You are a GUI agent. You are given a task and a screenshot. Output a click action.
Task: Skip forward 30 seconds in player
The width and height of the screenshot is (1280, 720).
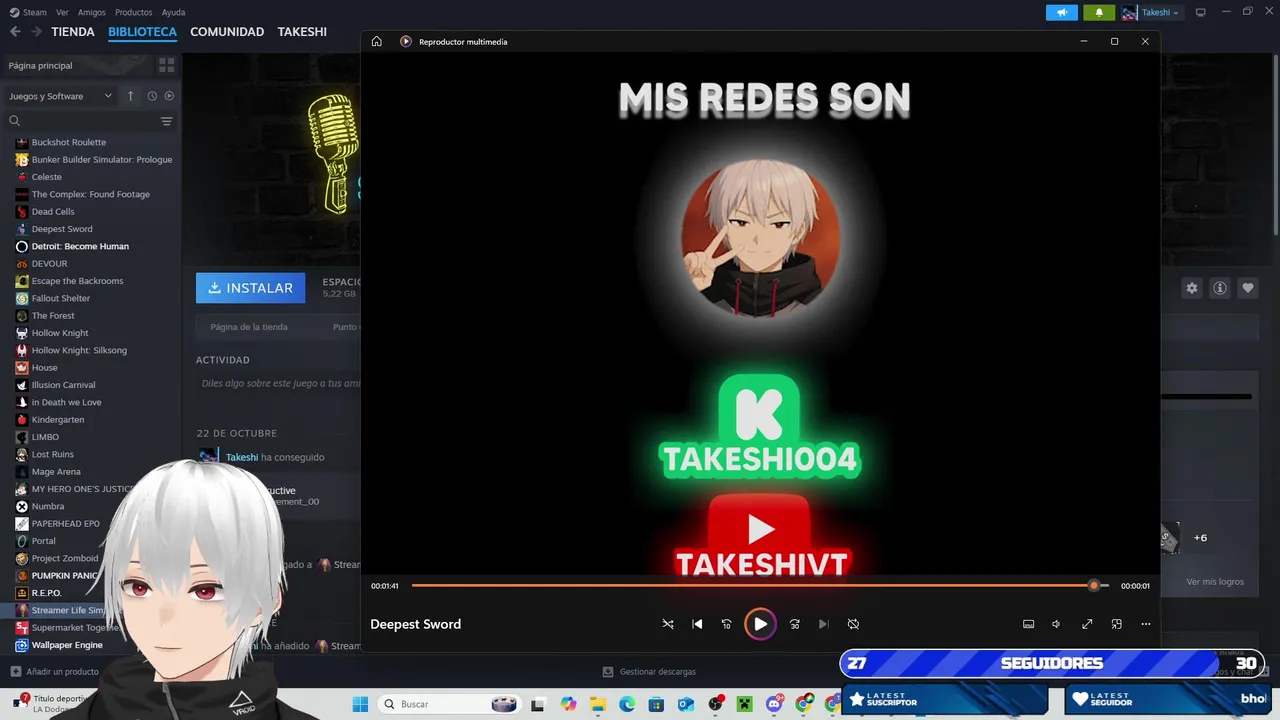click(794, 624)
